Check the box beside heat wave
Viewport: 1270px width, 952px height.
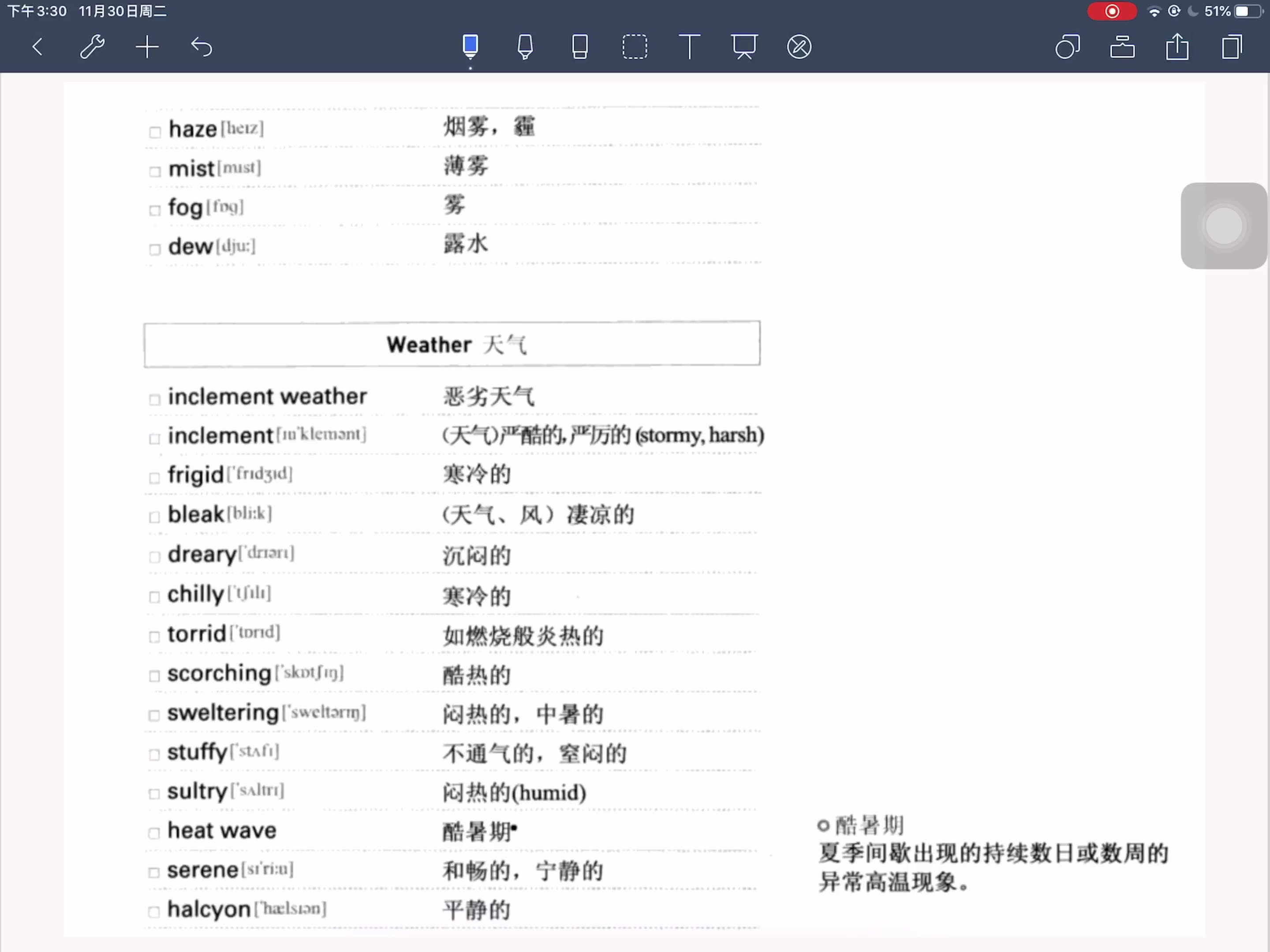point(154,834)
